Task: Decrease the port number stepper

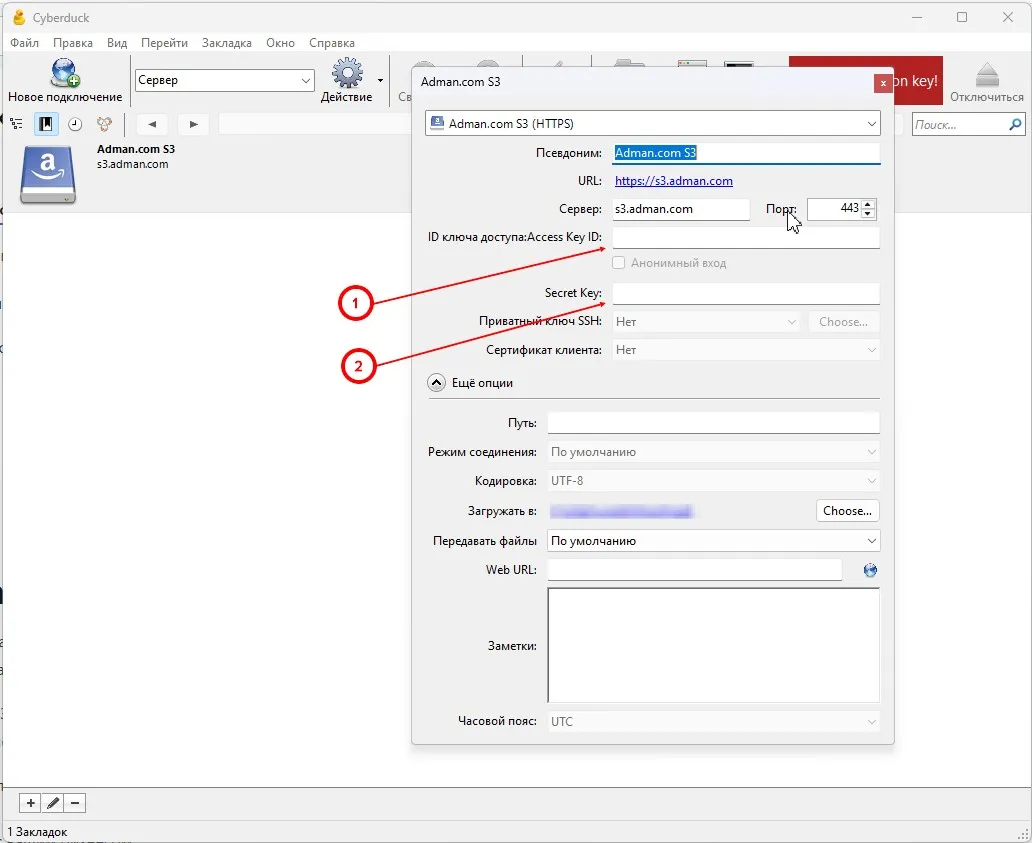Action: pyautogui.click(x=868, y=213)
